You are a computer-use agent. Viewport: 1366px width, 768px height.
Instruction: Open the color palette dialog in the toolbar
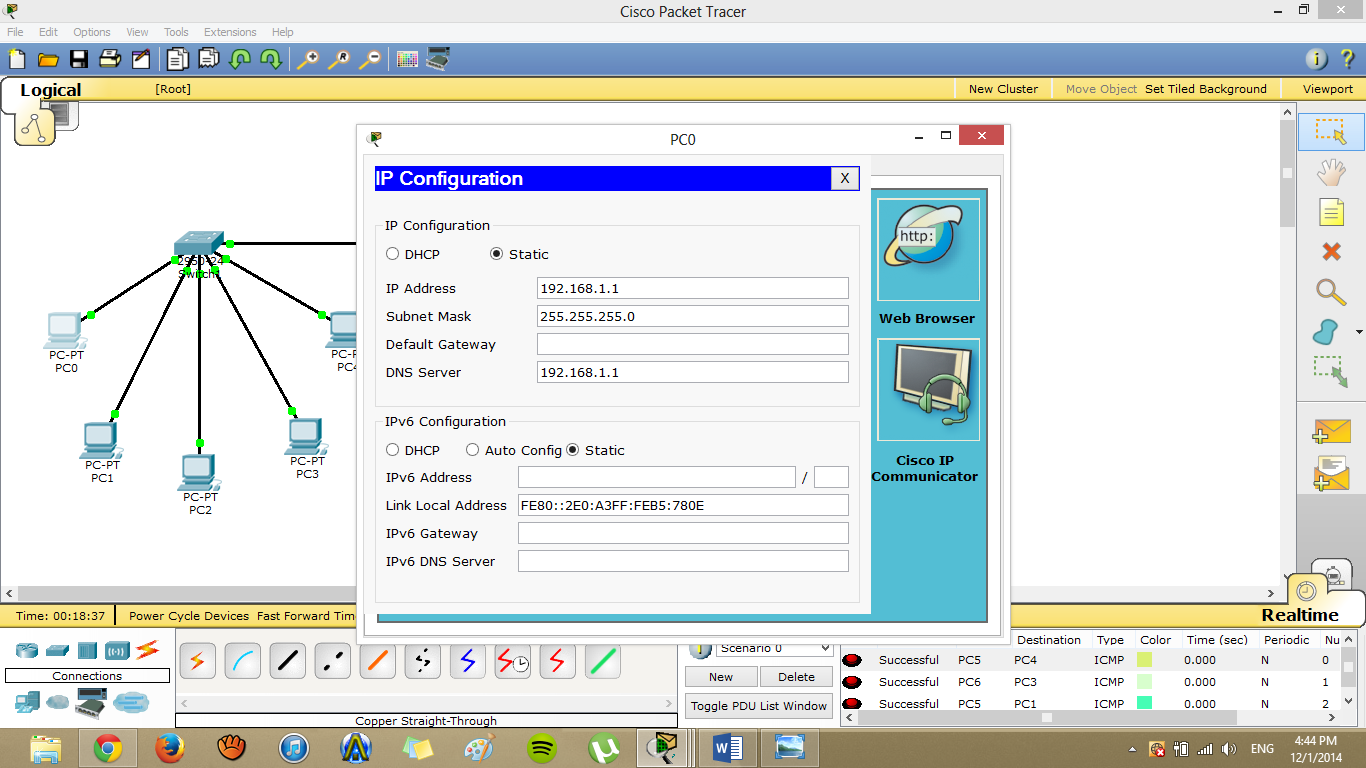pyautogui.click(x=407, y=59)
